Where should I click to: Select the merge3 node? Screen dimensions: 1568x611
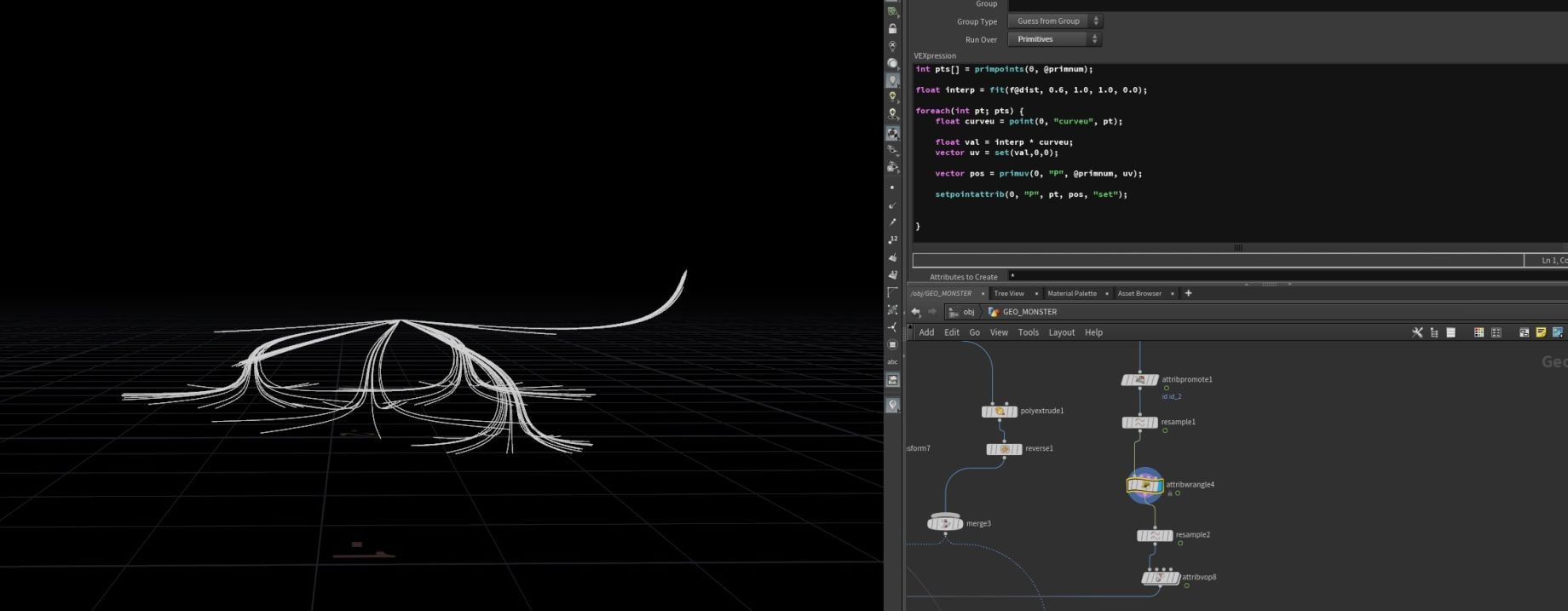tap(945, 523)
